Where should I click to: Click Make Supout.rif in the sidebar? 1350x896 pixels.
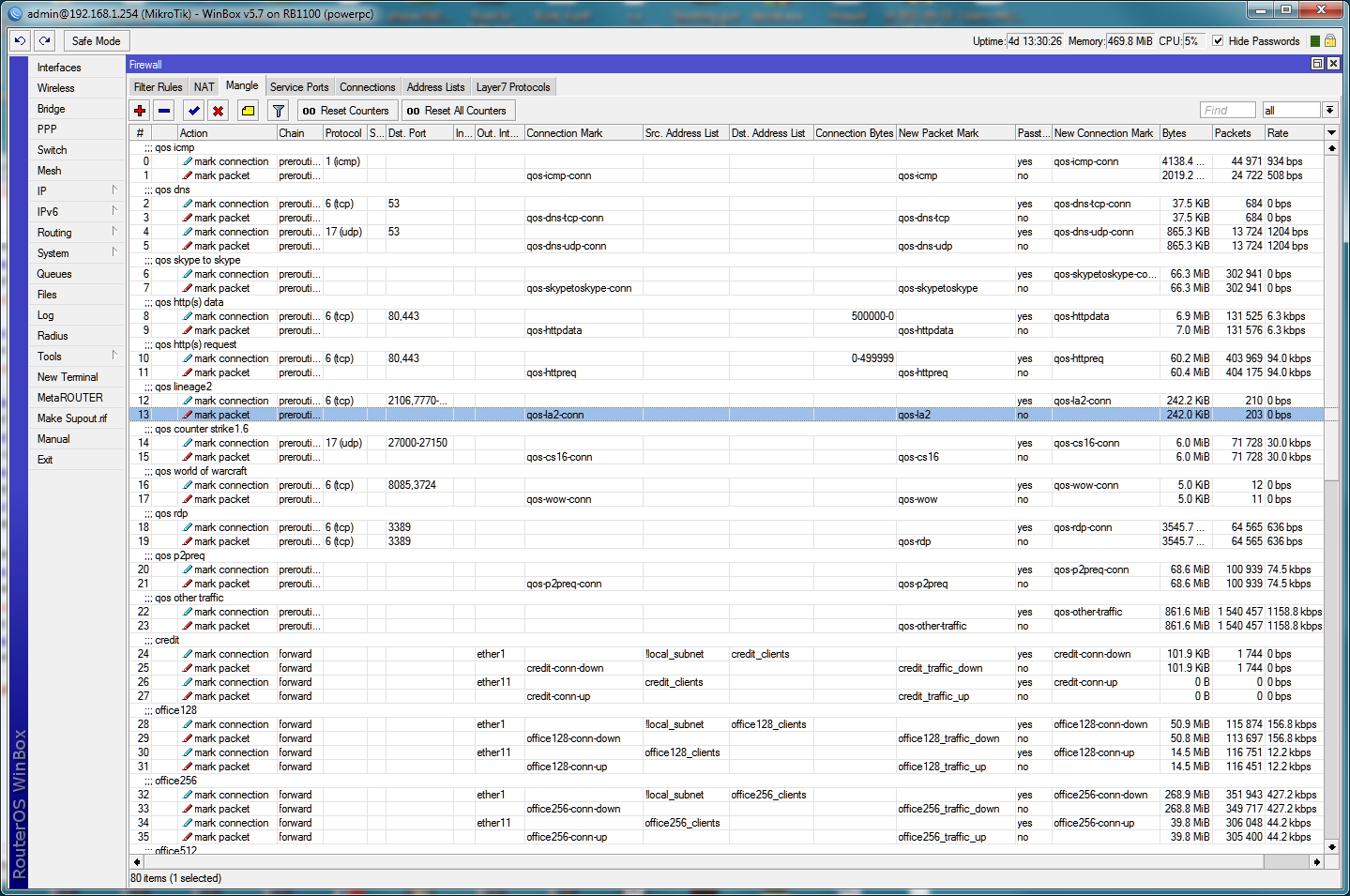point(77,418)
